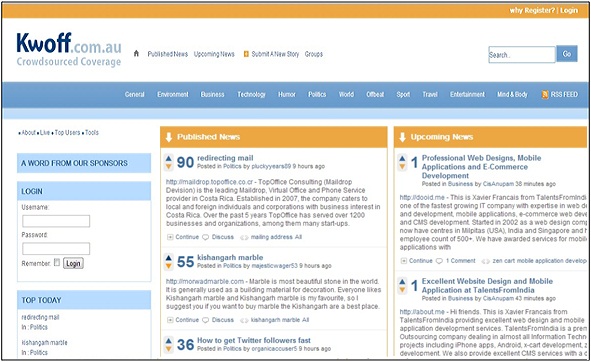Click the Username input field
This screenshot has width=591, height=362.
pyautogui.click(x=56, y=221)
